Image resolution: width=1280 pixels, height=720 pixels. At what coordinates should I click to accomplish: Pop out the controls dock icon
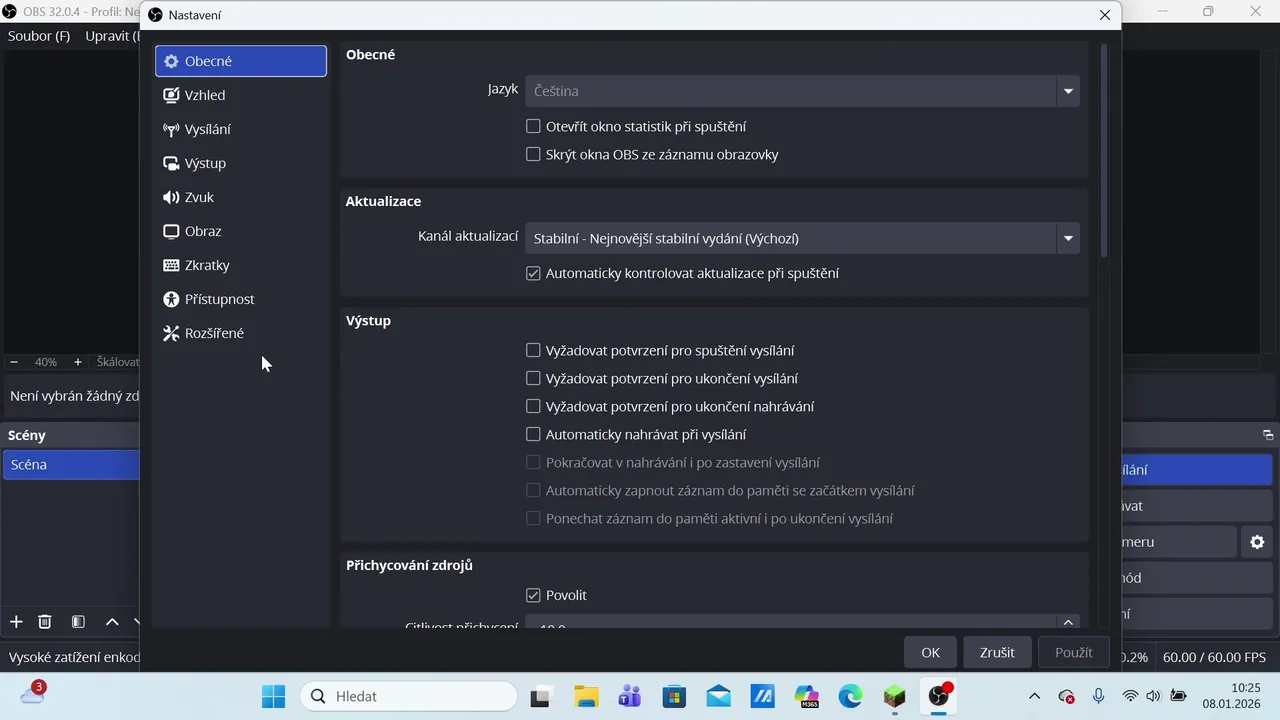1268,435
